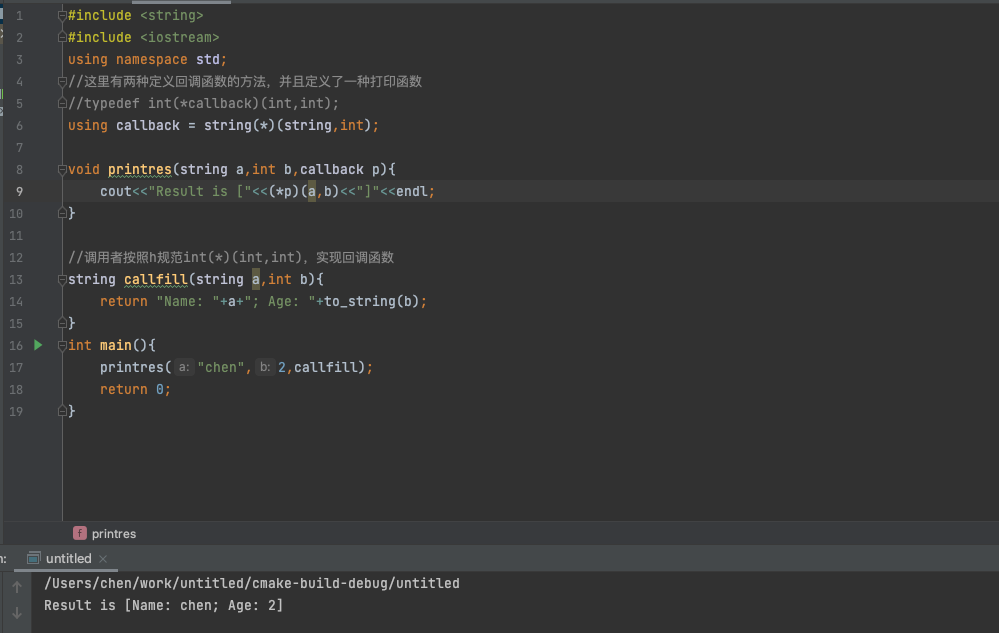
Task: Click line number 16 in the gutter
Action: coord(18,345)
